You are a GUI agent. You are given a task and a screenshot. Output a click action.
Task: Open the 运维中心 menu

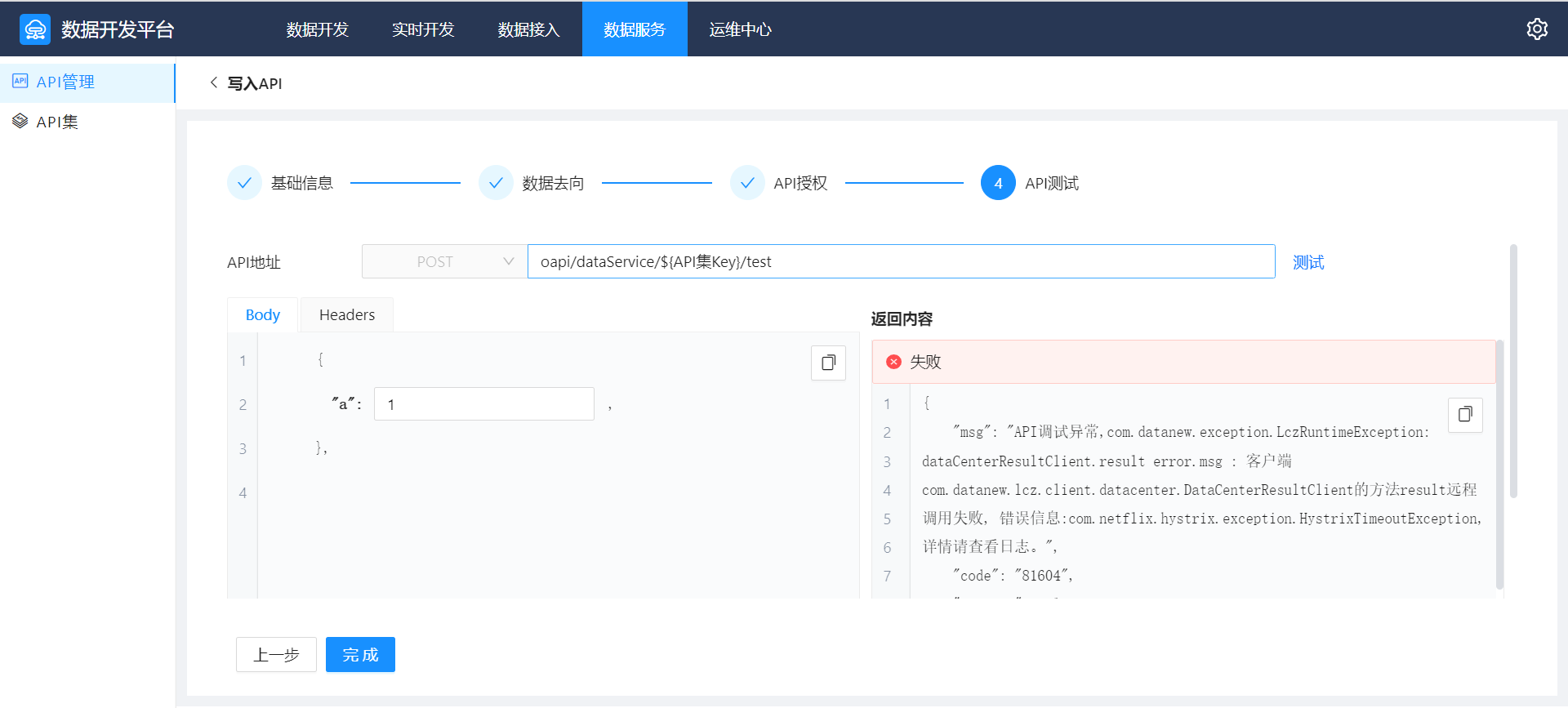(x=740, y=29)
